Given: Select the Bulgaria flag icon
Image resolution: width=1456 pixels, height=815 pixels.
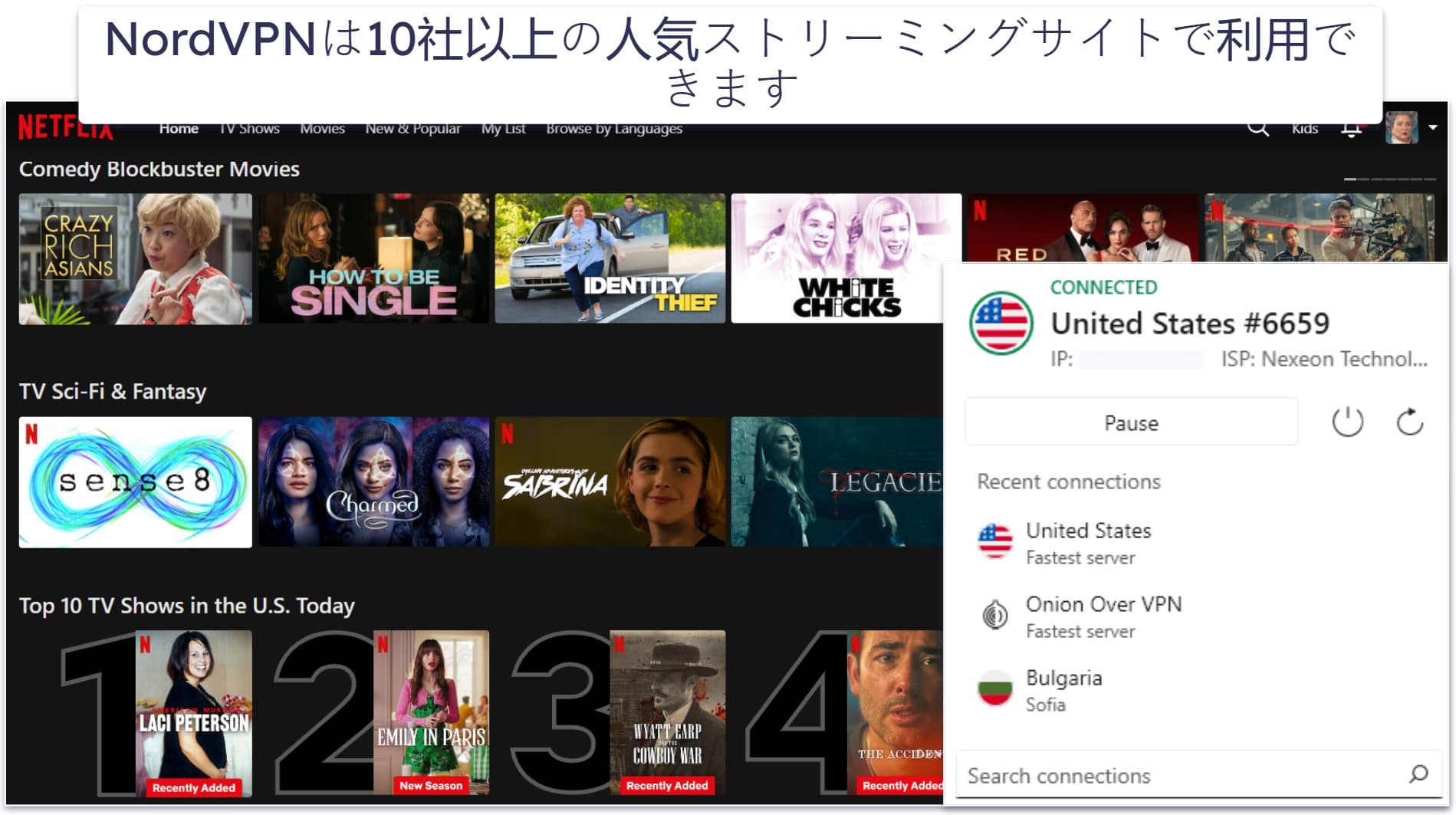Looking at the screenshot, I should pos(994,688).
